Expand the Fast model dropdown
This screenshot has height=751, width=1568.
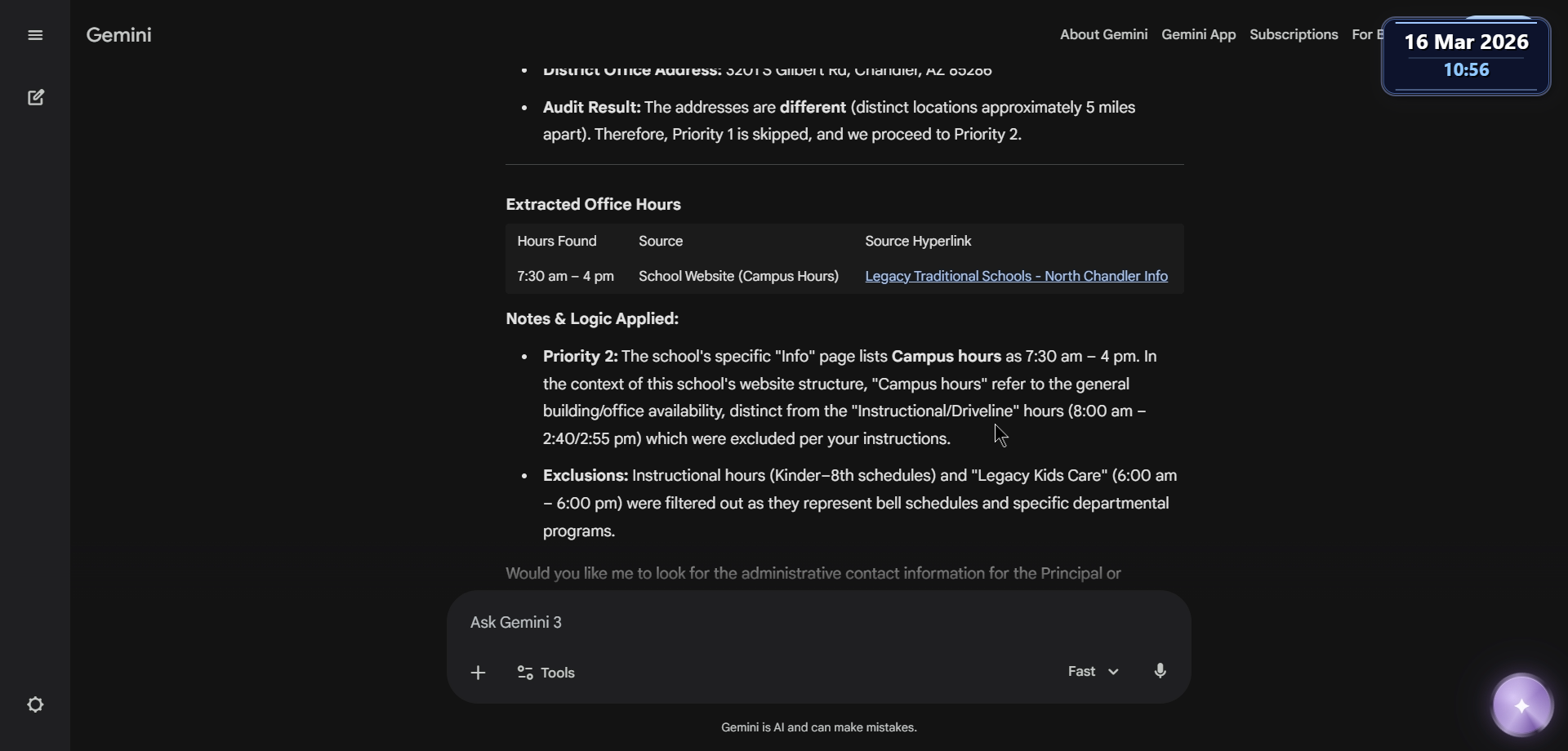pos(1093,672)
